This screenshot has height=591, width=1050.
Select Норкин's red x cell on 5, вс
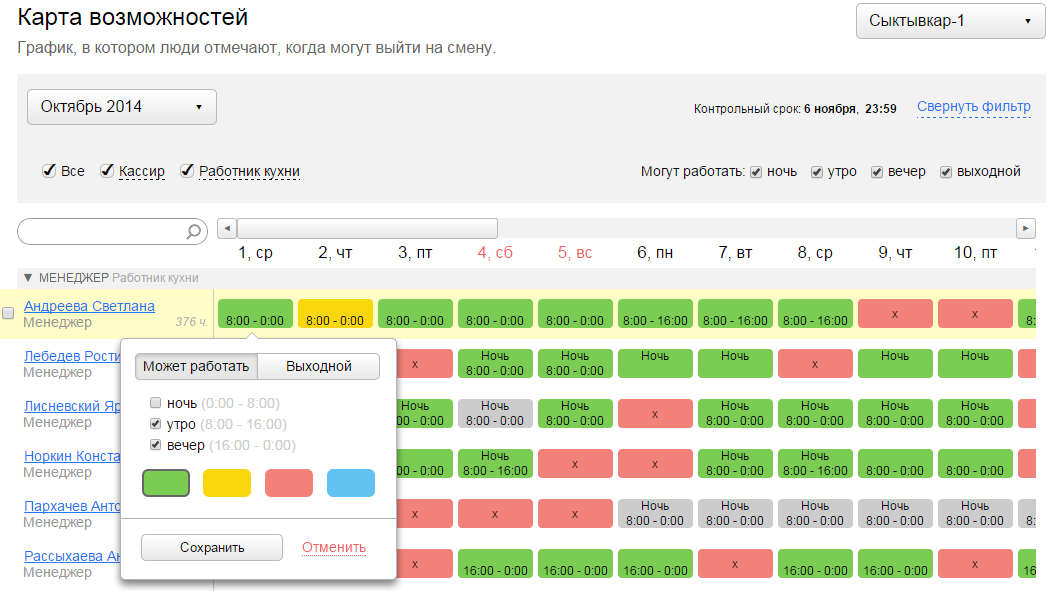(x=575, y=463)
